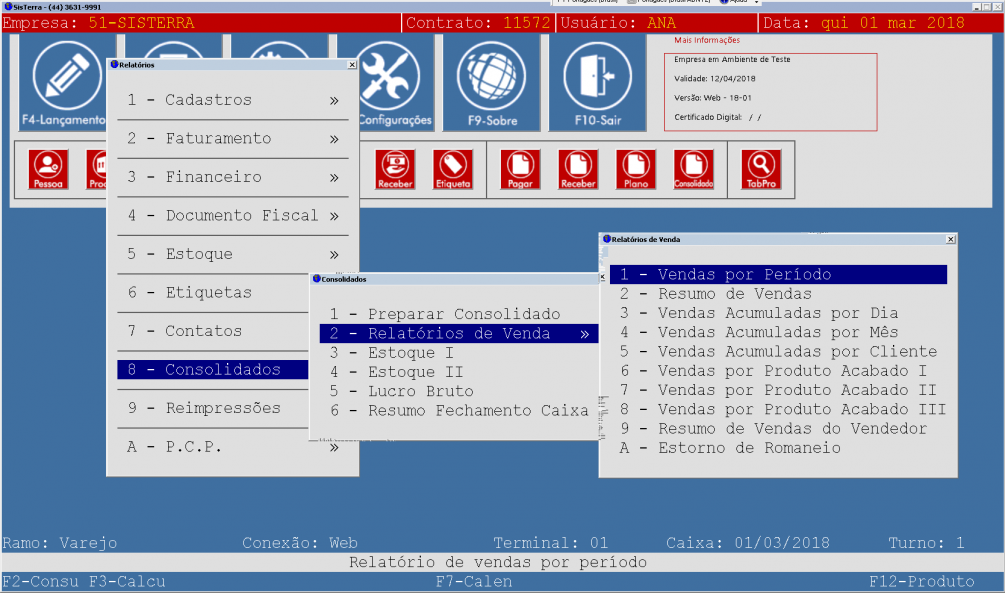Expand the 1 - Cadastros submenu arrow
The height and width of the screenshot is (593, 1005).
tap(334, 101)
